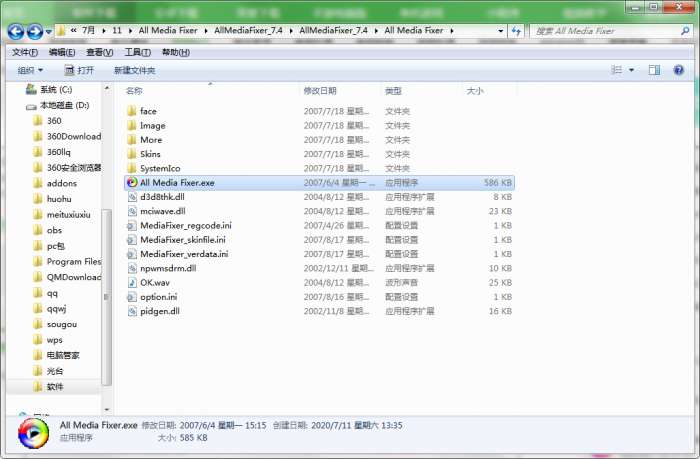Select the option.ini file icon
This screenshot has height=459, width=700.
(x=132, y=297)
